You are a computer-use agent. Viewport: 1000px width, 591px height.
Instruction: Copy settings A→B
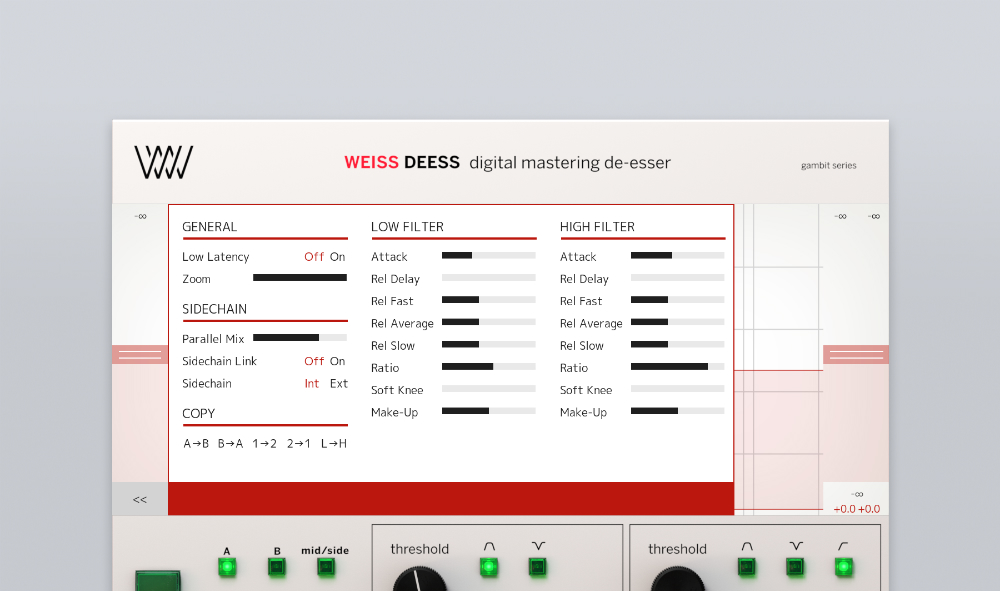point(196,443)
